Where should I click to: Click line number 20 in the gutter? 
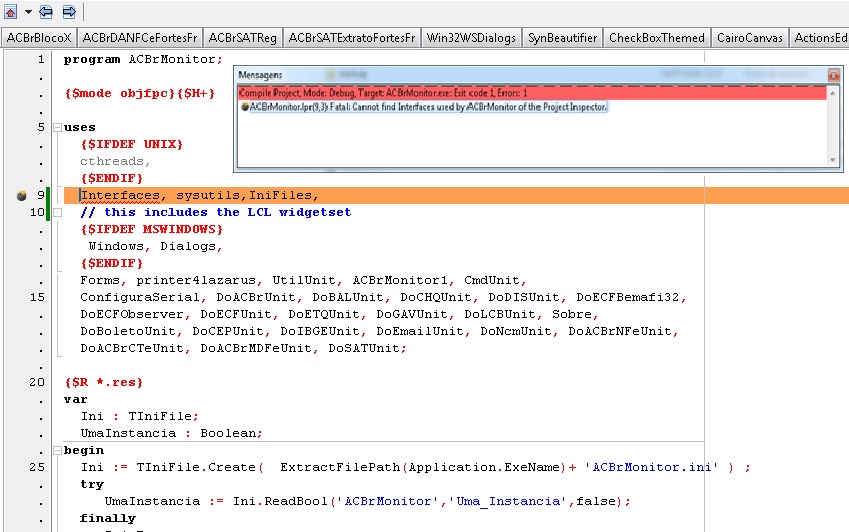[37, 382]
